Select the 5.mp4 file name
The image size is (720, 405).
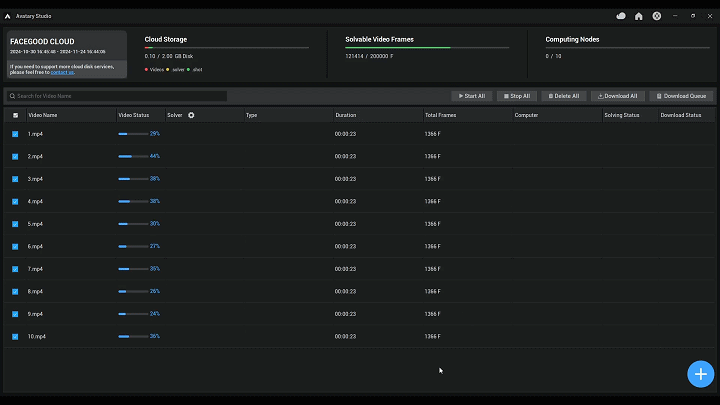point(35,224)
